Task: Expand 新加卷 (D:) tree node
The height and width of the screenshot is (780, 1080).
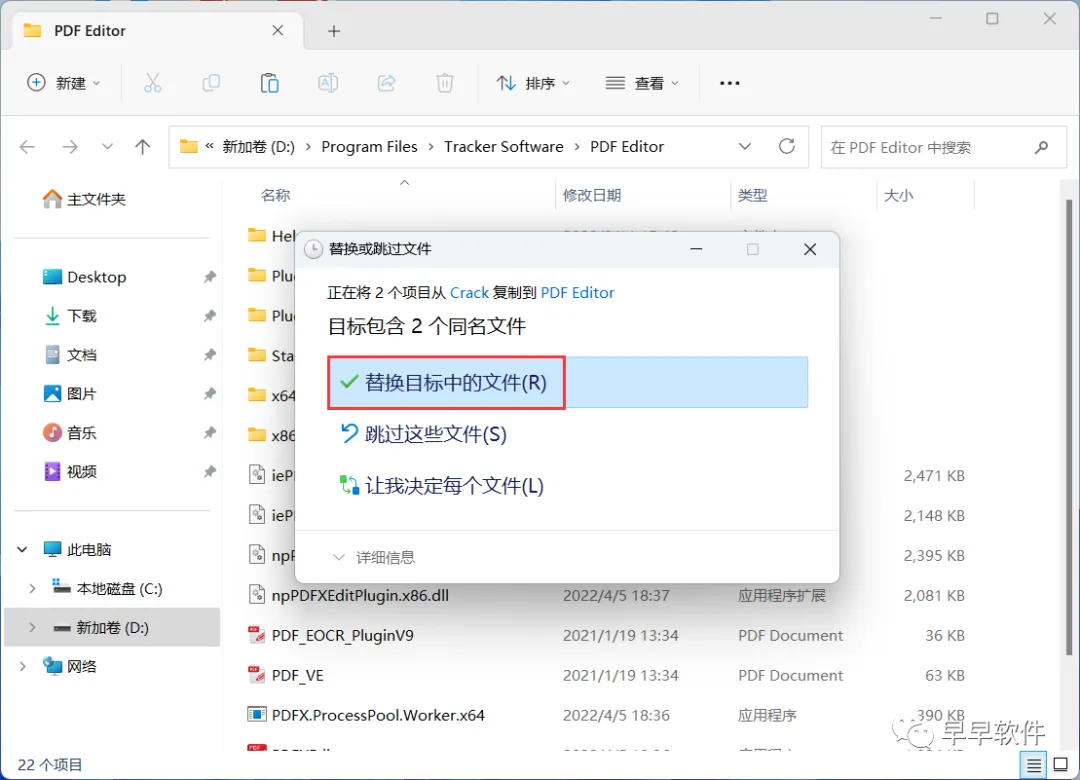Action: click(32, 627)
